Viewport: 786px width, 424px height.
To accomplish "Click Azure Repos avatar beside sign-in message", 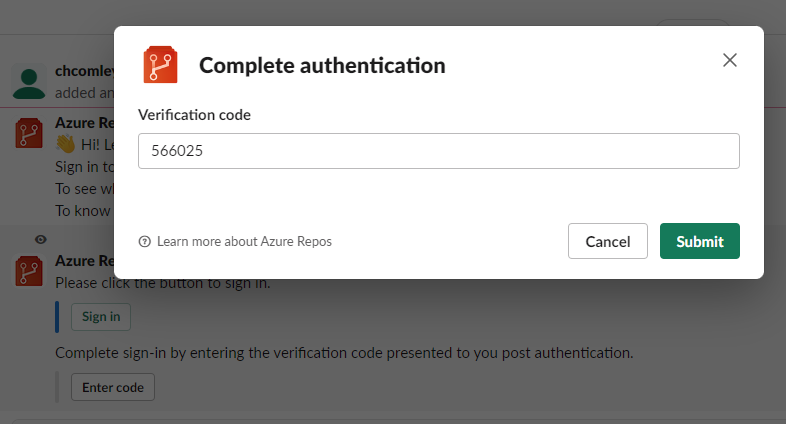I will tap(30, 271).
